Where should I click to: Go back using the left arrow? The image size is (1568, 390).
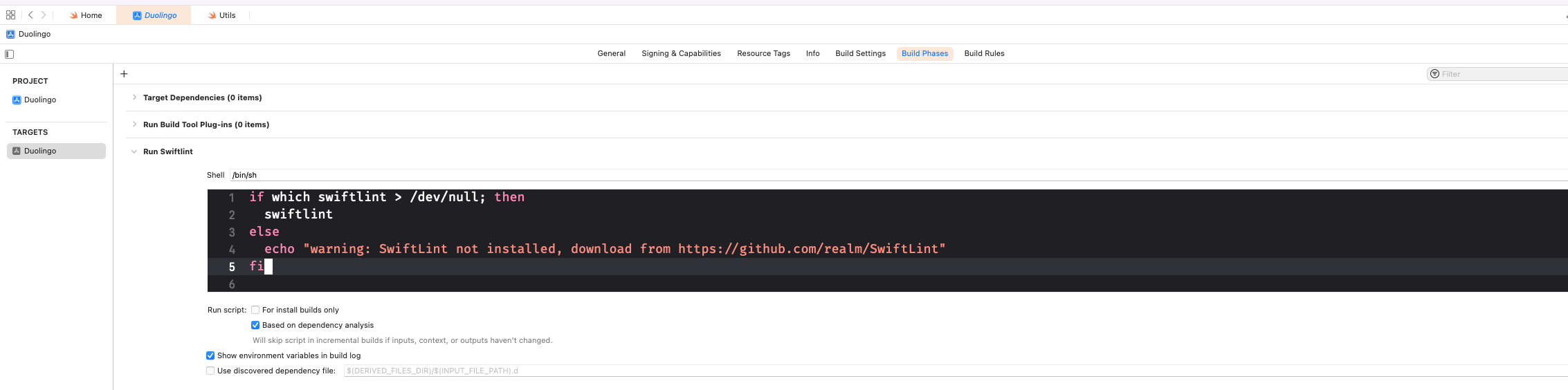(x=30, y=15)
